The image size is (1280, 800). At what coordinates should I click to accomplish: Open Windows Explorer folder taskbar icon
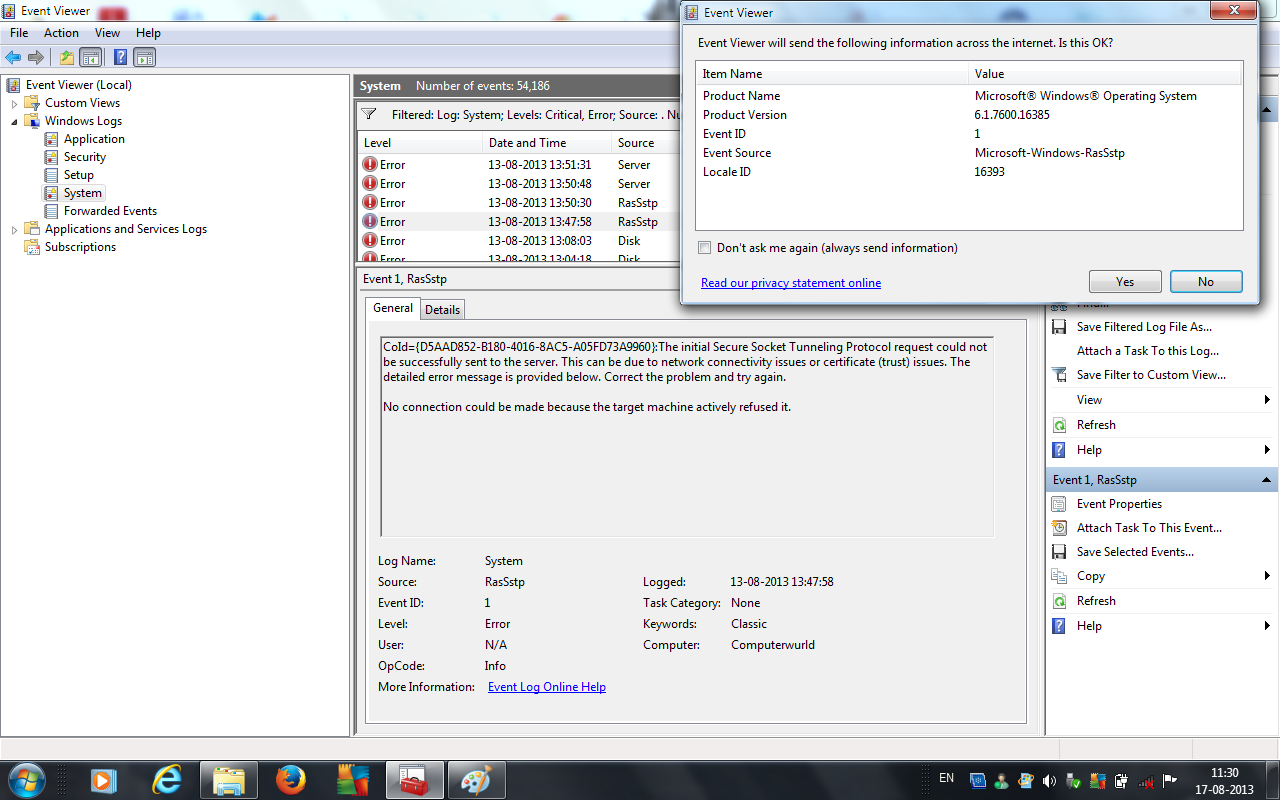coord(229,779)
